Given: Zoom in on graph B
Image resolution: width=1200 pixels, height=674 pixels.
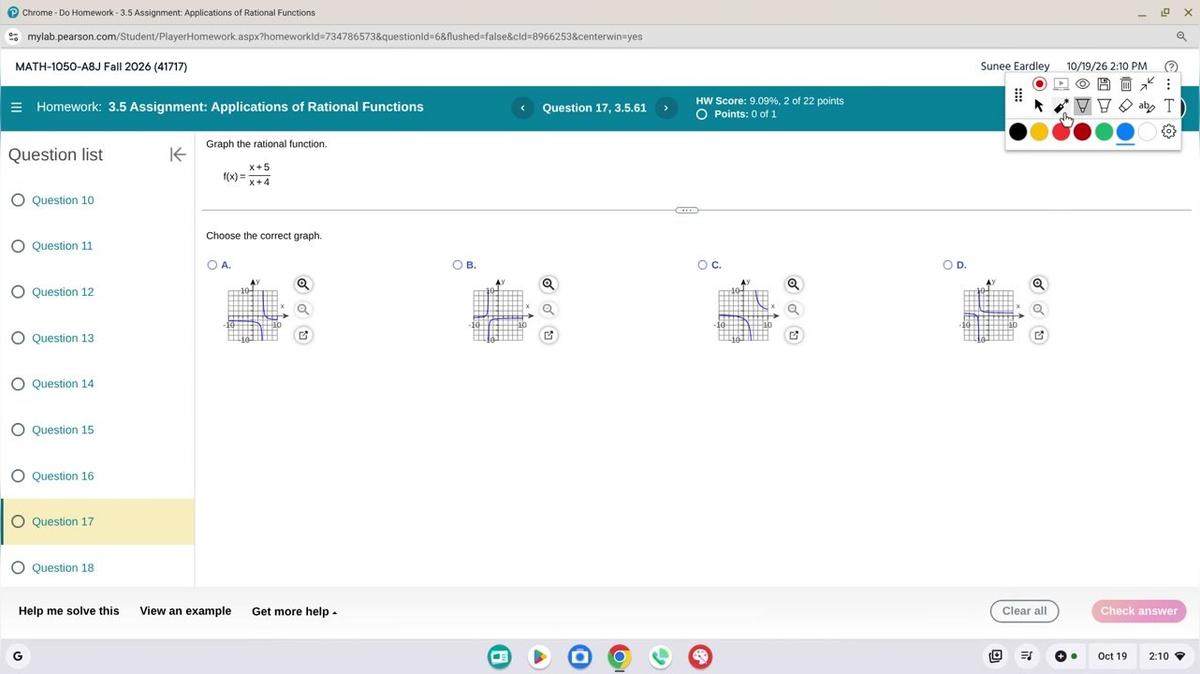Looking at the screenshot, I should pyautogui.click(x=548, y=284).
